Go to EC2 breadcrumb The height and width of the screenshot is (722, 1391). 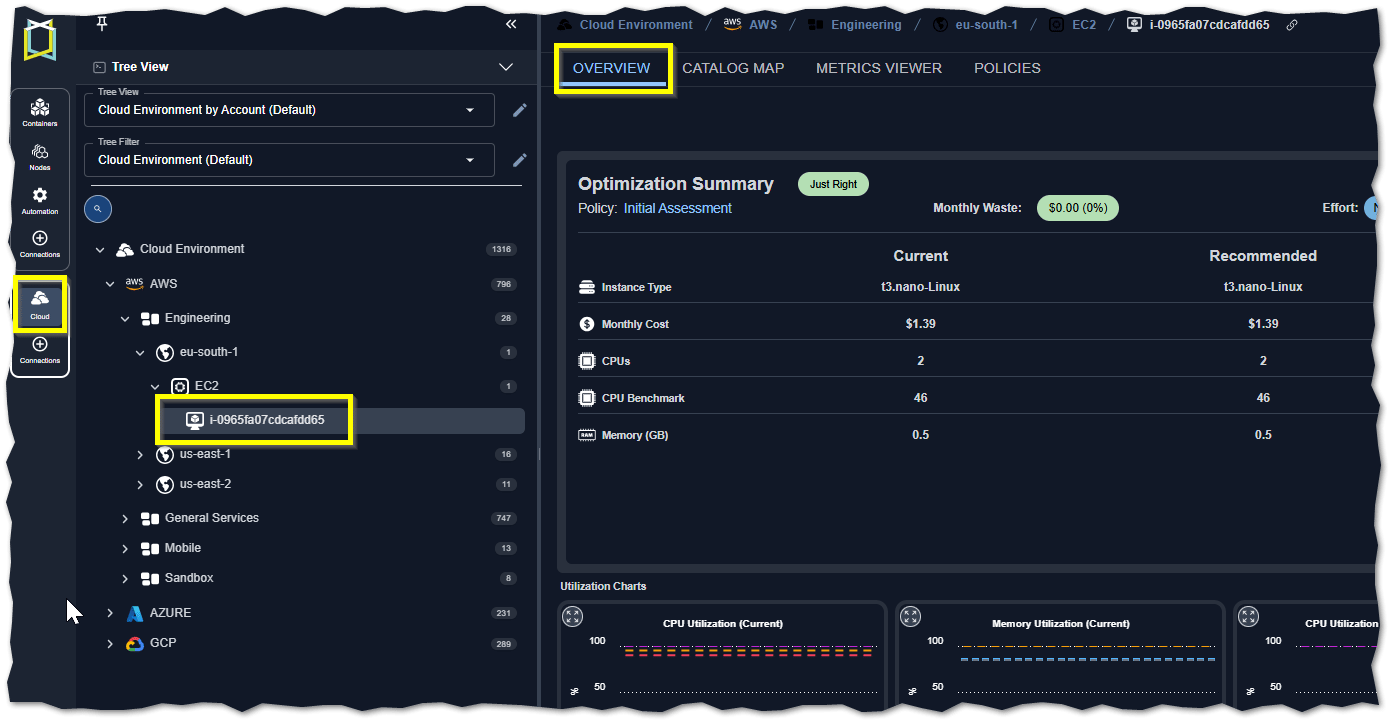click(x=1084, y=25)
